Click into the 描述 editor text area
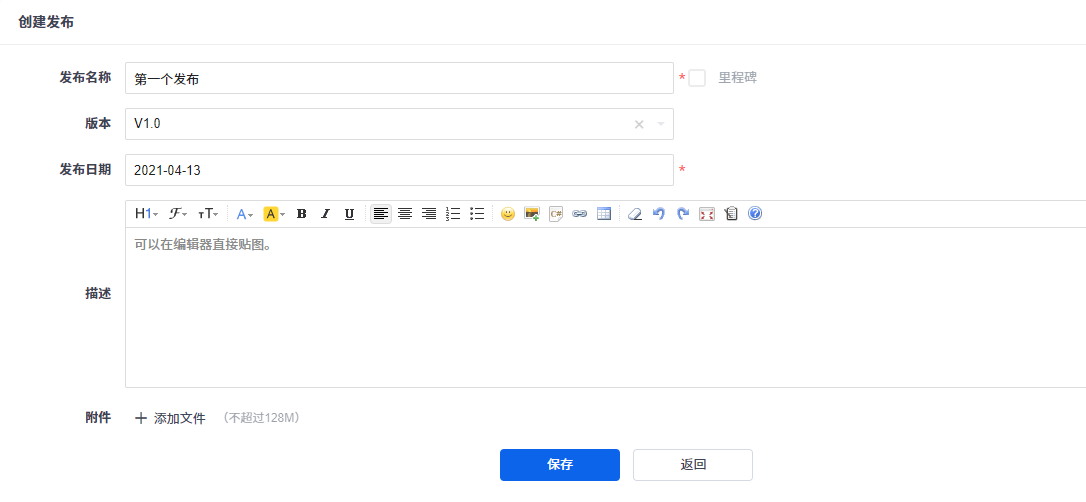This screenshot has width=1086, height=502. point(605,307)
